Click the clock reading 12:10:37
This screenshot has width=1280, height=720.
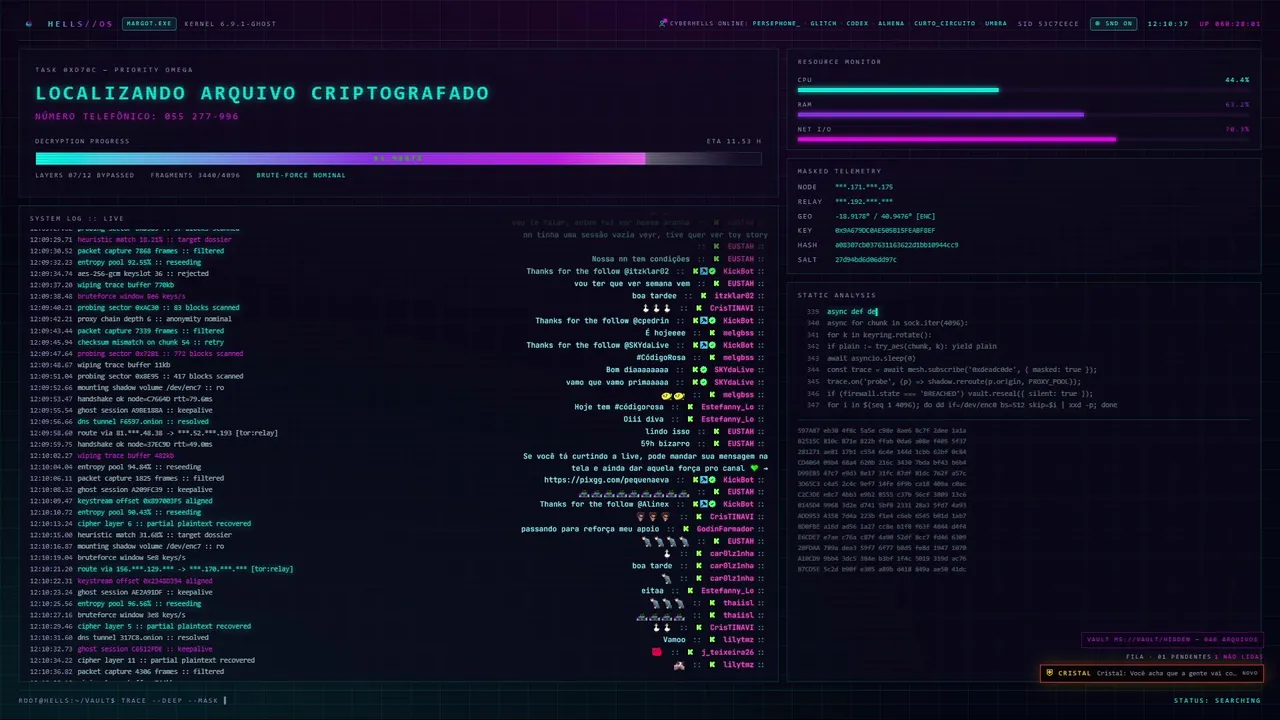click(x=1168, y=23)
